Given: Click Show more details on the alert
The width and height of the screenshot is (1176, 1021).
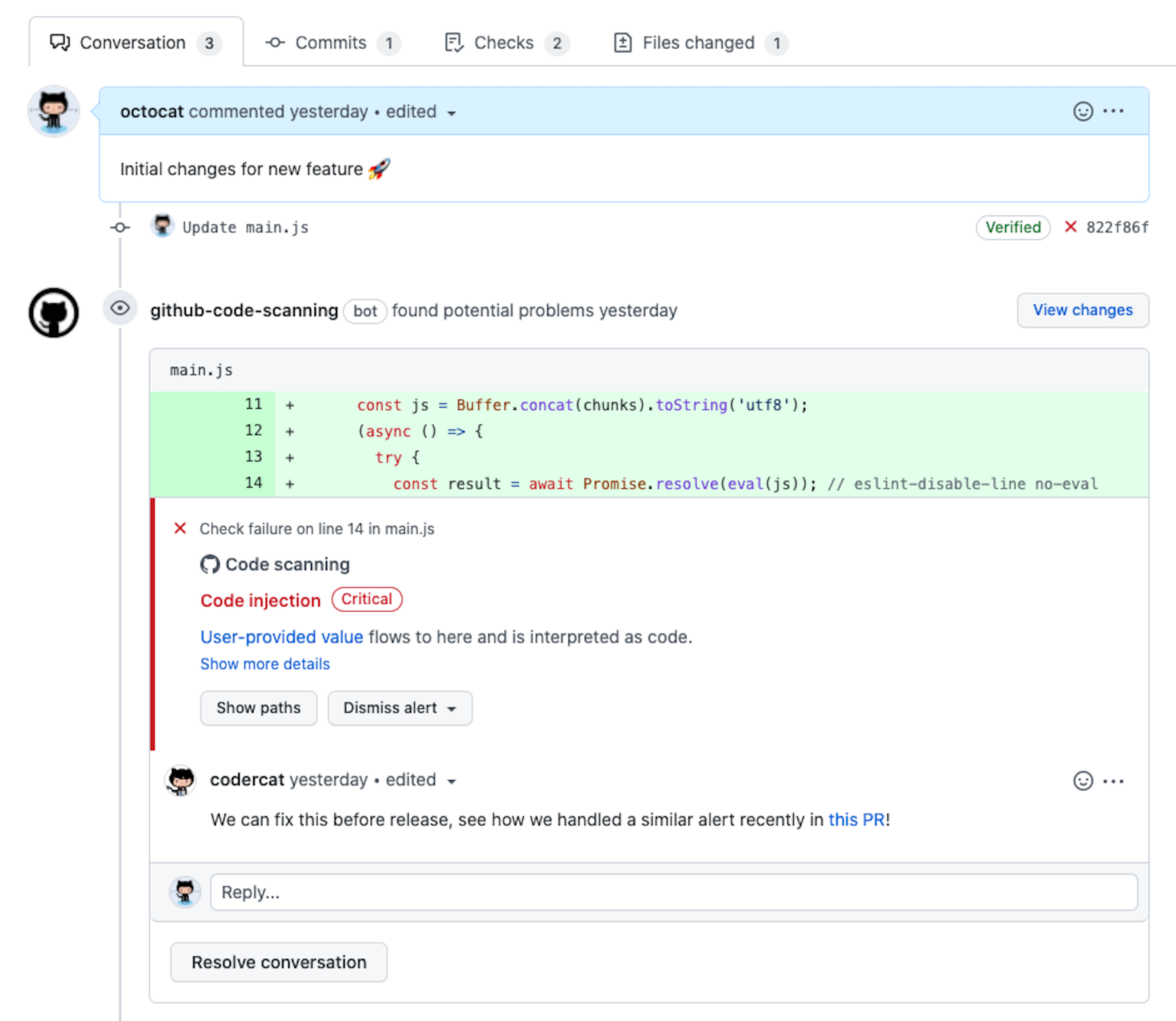Looking at the screenshot, I should 264,664.
